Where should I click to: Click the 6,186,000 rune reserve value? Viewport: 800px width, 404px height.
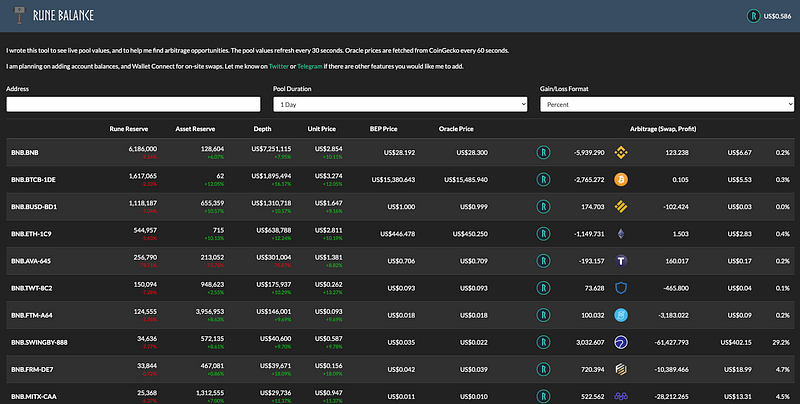[x=142, y=149]
